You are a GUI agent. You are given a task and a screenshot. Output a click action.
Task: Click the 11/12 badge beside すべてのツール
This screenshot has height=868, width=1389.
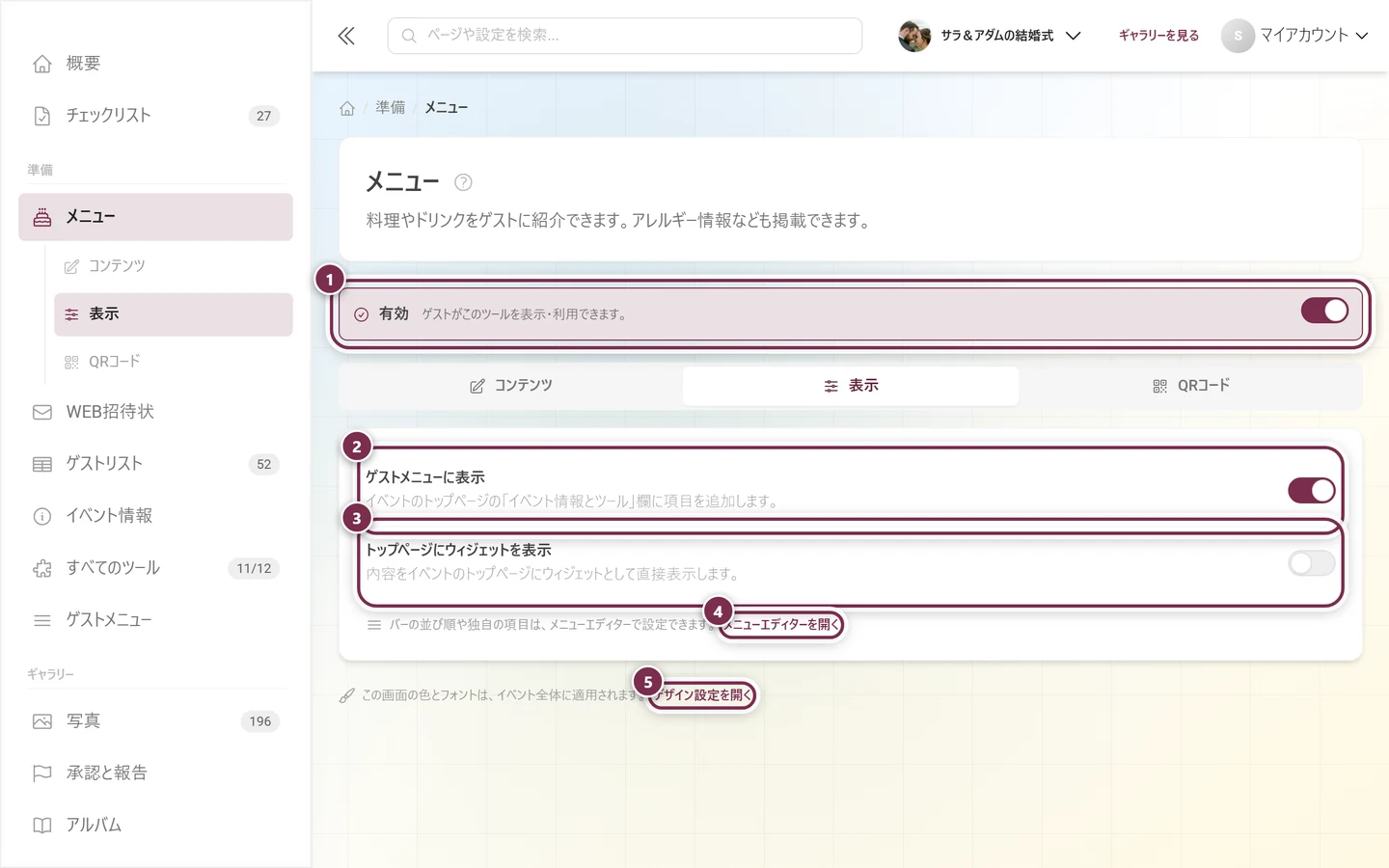click(254, 568)
